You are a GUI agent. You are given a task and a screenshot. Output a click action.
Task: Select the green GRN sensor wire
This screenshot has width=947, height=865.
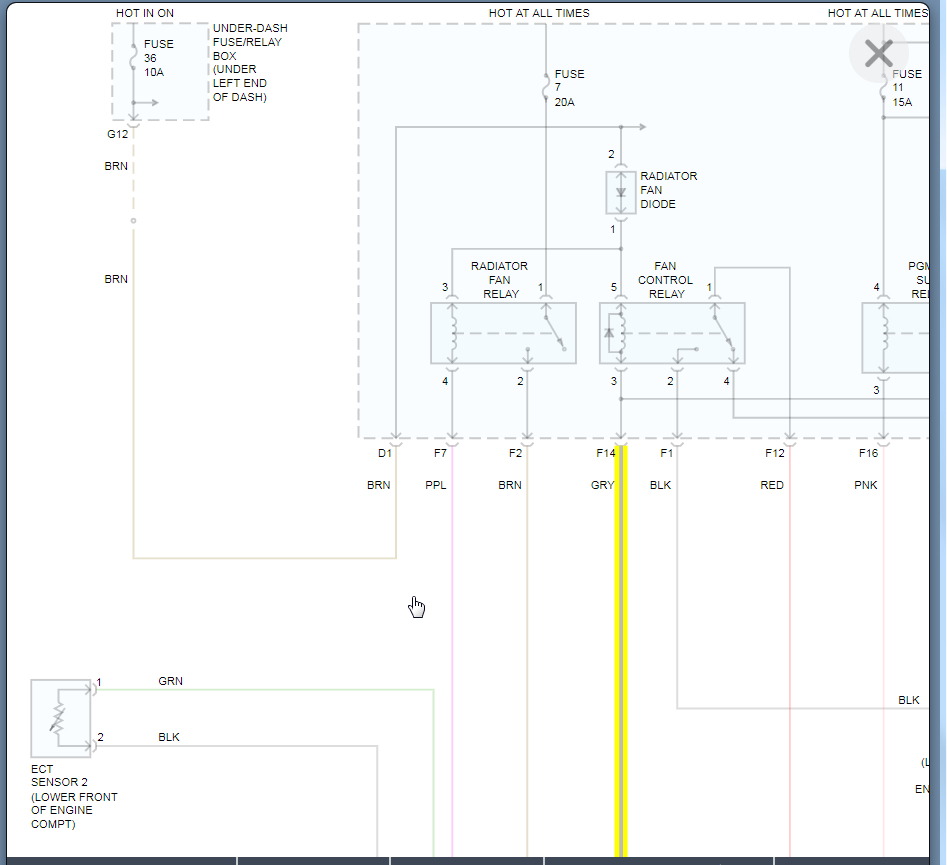point(266,689)
